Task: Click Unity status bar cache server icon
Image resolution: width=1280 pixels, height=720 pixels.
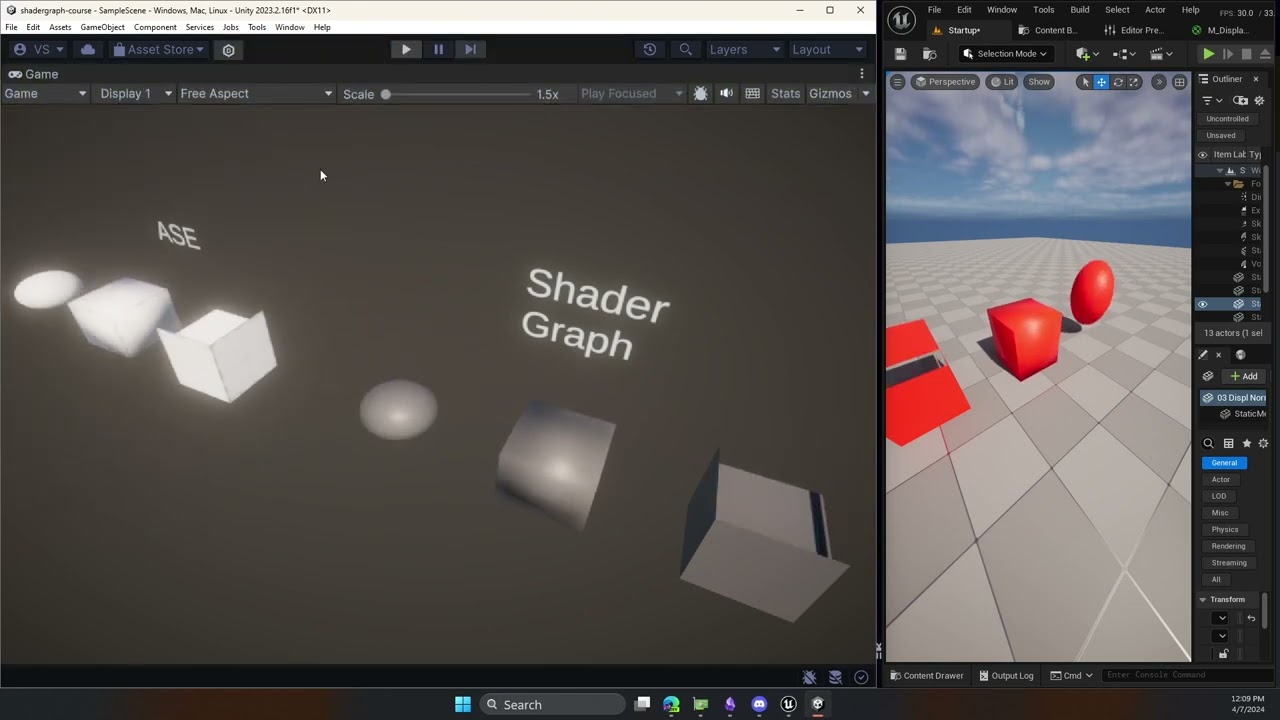Action: (835, 677)
